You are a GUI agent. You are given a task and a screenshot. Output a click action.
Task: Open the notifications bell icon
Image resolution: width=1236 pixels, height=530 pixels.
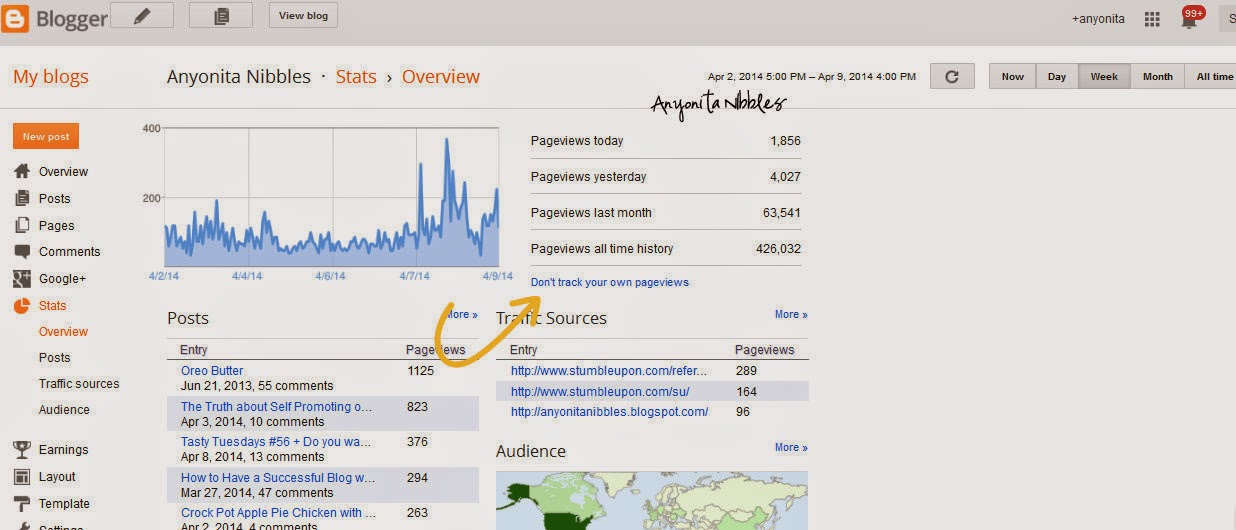pos(1189,19)
